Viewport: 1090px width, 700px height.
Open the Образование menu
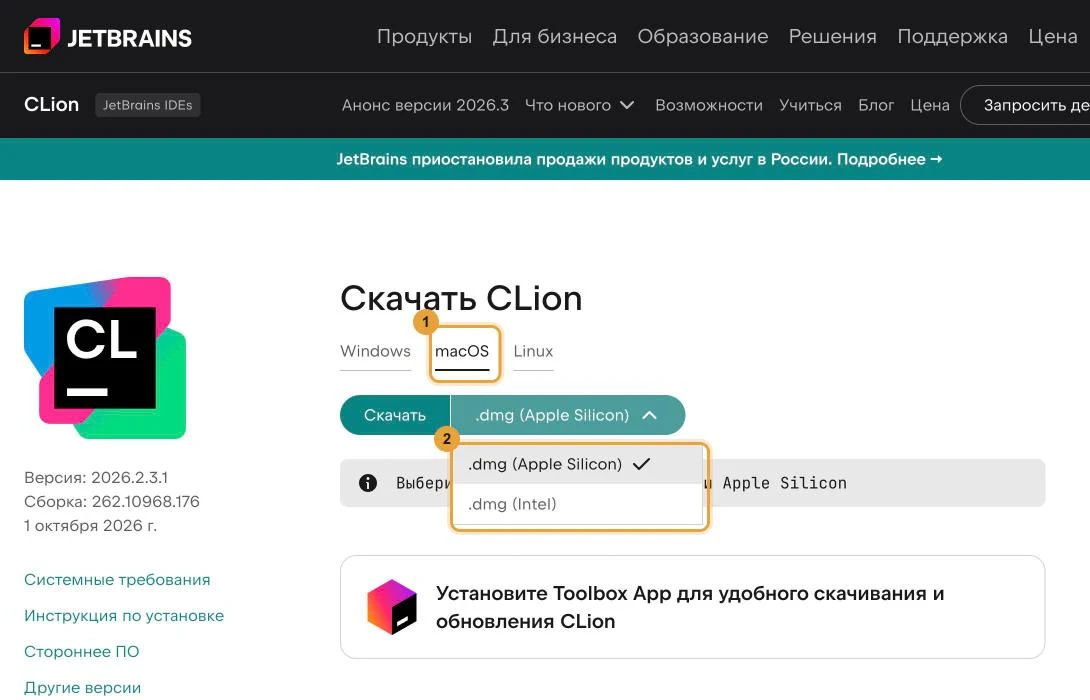click(703, 36)
